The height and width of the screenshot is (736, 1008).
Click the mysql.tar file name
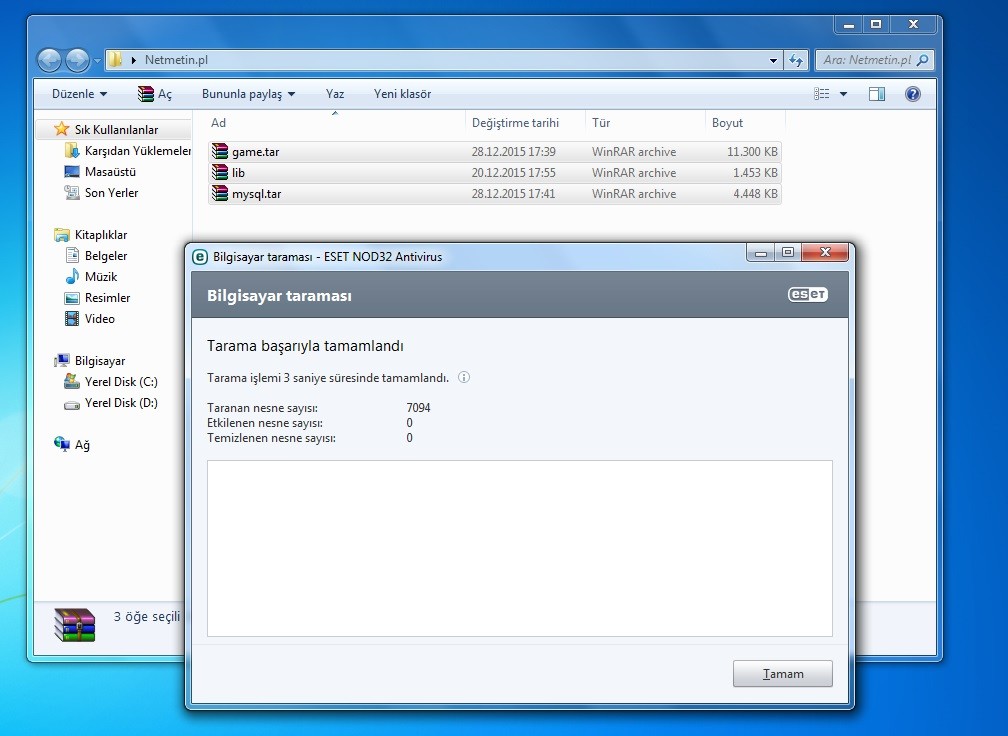coord(256,193)
